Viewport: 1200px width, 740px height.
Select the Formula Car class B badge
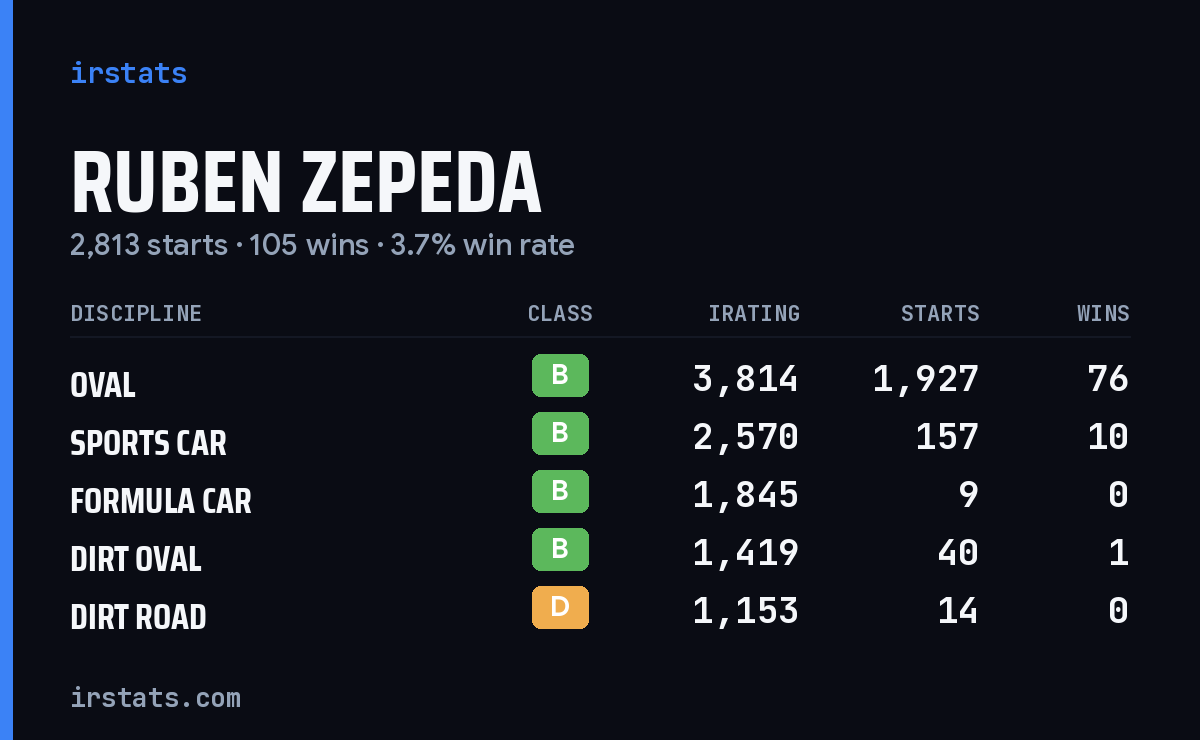tap(560, 492)
